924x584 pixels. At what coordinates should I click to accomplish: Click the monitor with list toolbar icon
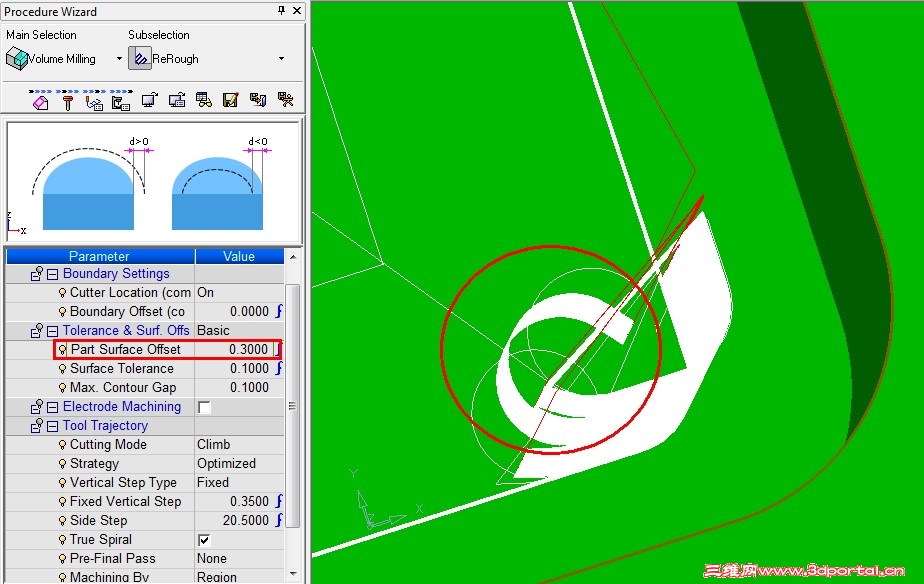pos(177,100)
